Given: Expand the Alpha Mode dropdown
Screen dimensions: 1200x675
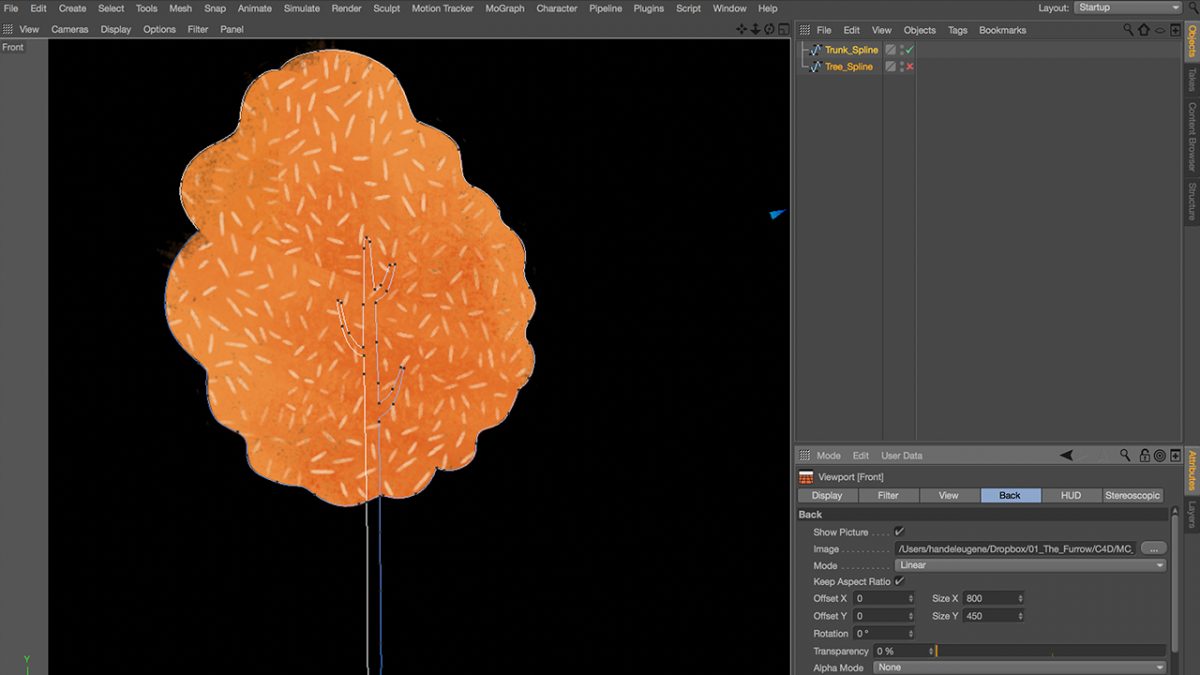Looking at the screenshot, I should point(1019,667).
